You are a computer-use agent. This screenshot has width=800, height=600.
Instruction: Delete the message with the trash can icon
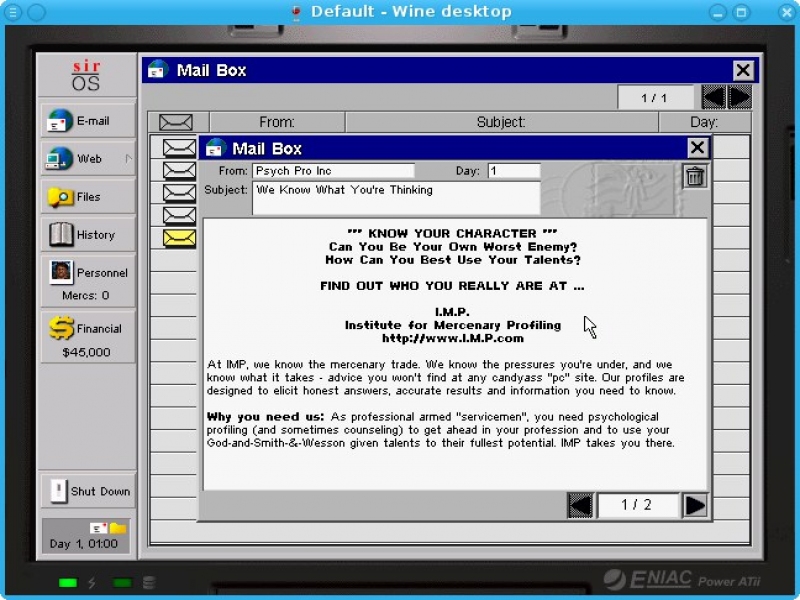(x=695, y=177)
